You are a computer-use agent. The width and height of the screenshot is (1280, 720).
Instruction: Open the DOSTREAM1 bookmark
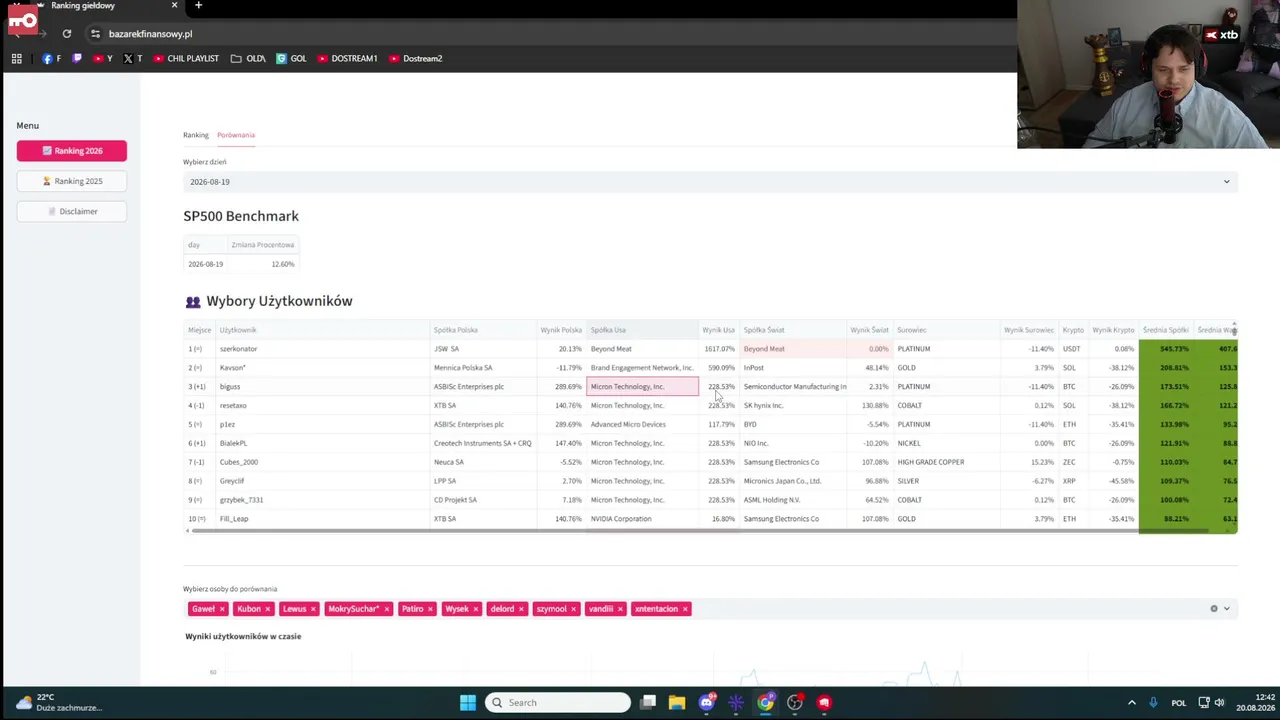(x=347, y=59)
